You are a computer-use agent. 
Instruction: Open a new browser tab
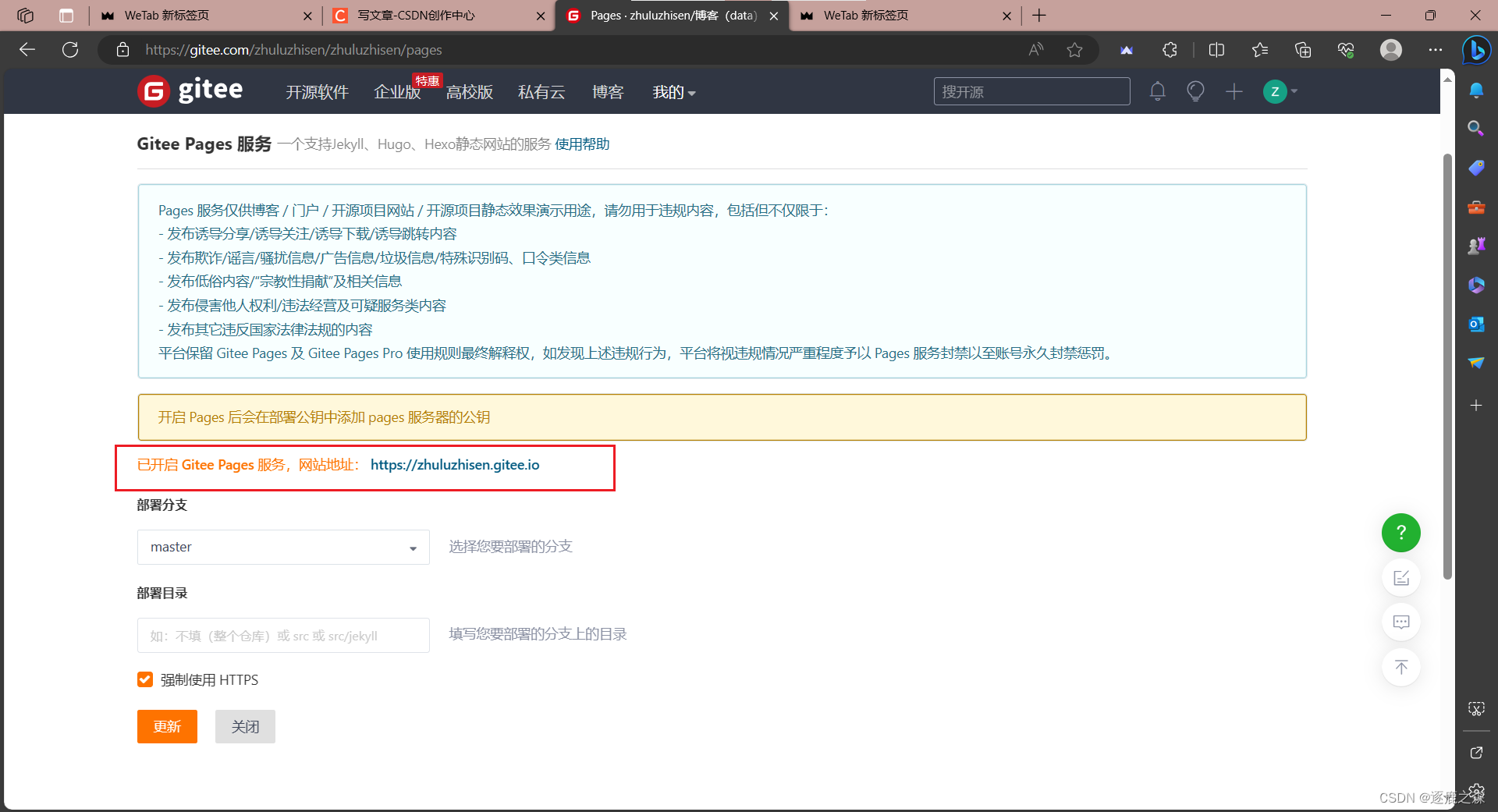click(x=1039, y=16)
